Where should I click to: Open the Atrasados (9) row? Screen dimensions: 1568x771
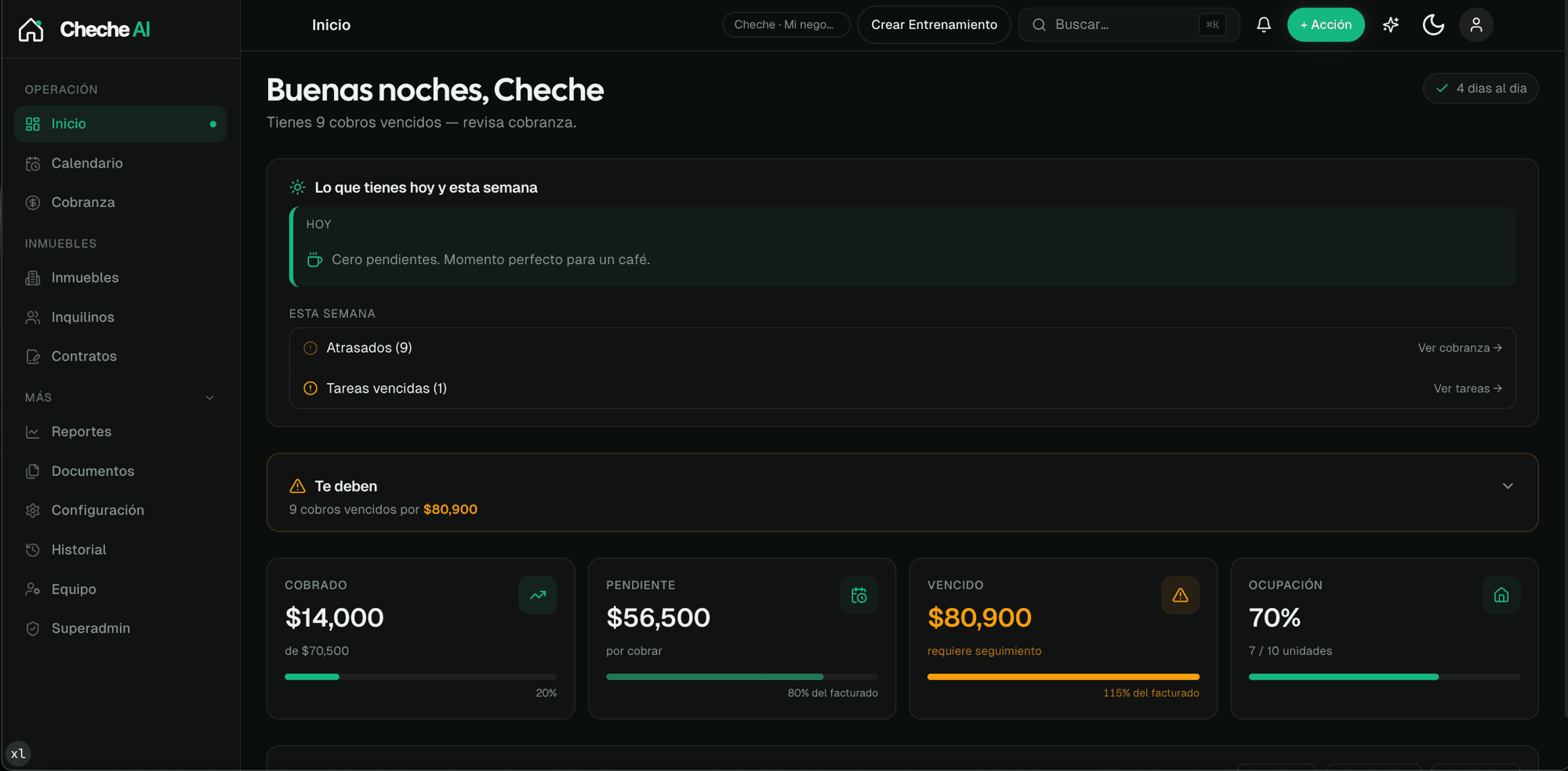pos(902,348)
